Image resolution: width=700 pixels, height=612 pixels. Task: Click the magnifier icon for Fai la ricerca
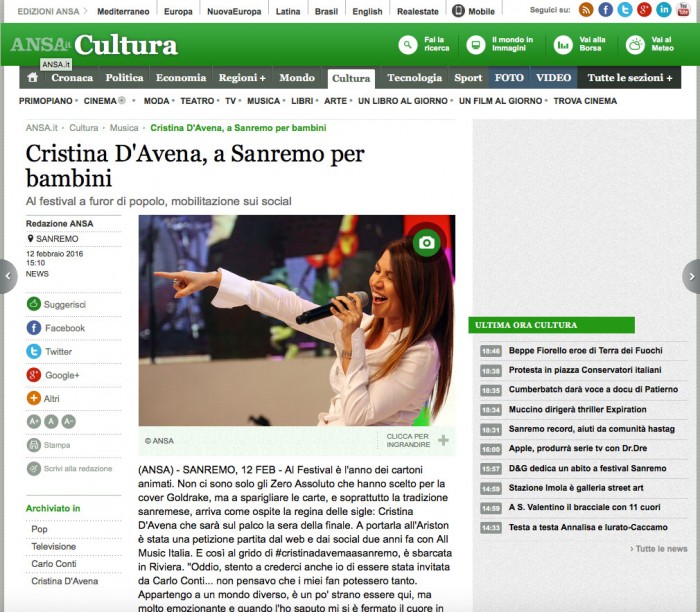[407, 45]
